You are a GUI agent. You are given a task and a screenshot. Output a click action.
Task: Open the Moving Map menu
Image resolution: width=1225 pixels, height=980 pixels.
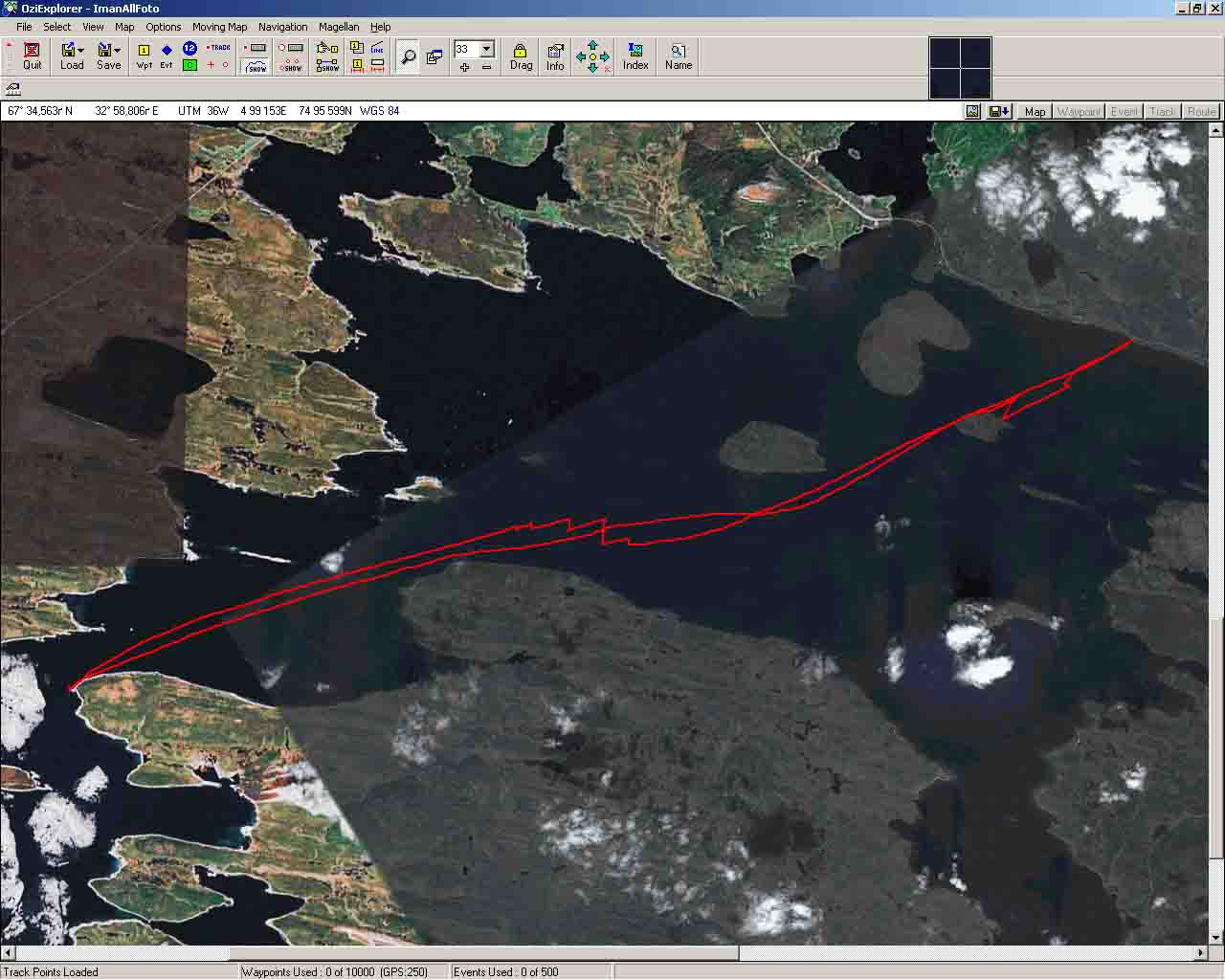tap(219, 27)
